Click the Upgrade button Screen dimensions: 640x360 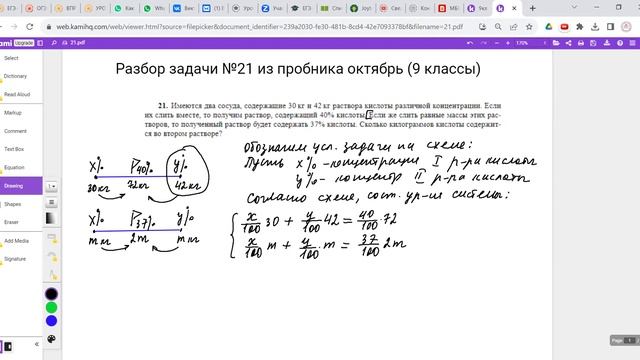click(x=24, y=43)
